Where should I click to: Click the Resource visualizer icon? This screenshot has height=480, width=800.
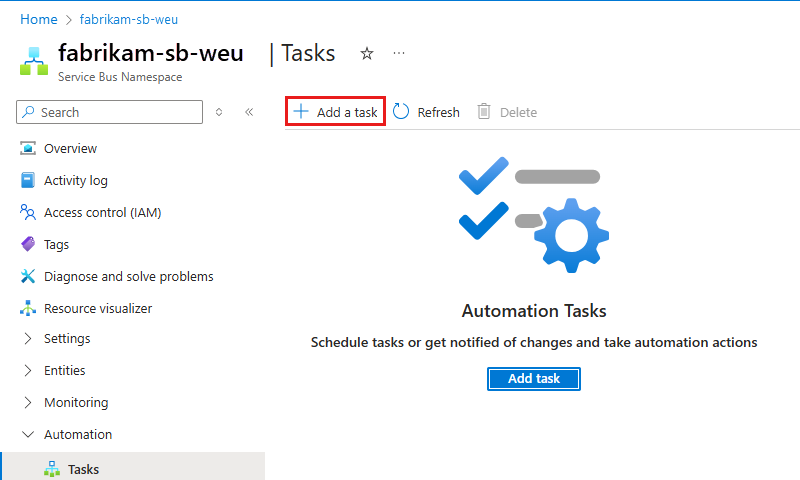[x=28, y=309]
